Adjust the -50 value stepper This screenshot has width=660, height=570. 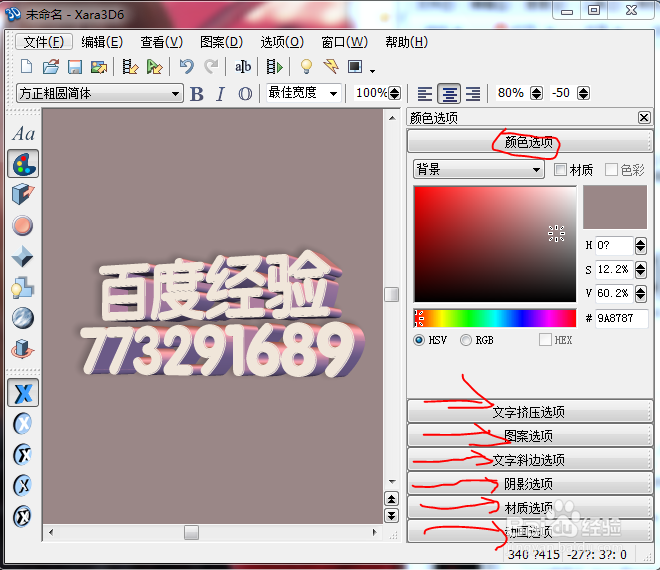click(583, 93)
